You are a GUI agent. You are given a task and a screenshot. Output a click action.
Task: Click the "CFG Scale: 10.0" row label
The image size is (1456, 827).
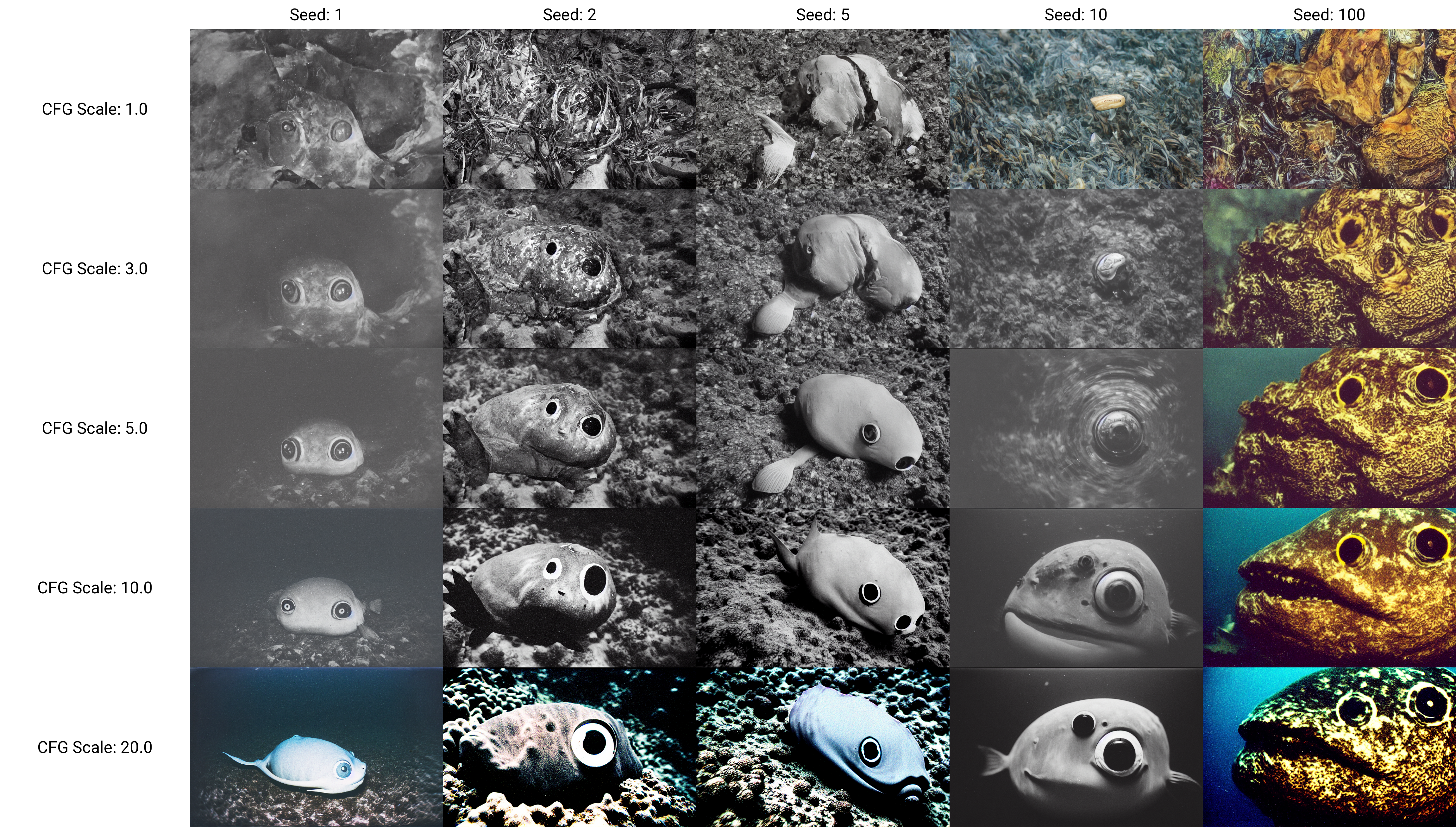95,587
